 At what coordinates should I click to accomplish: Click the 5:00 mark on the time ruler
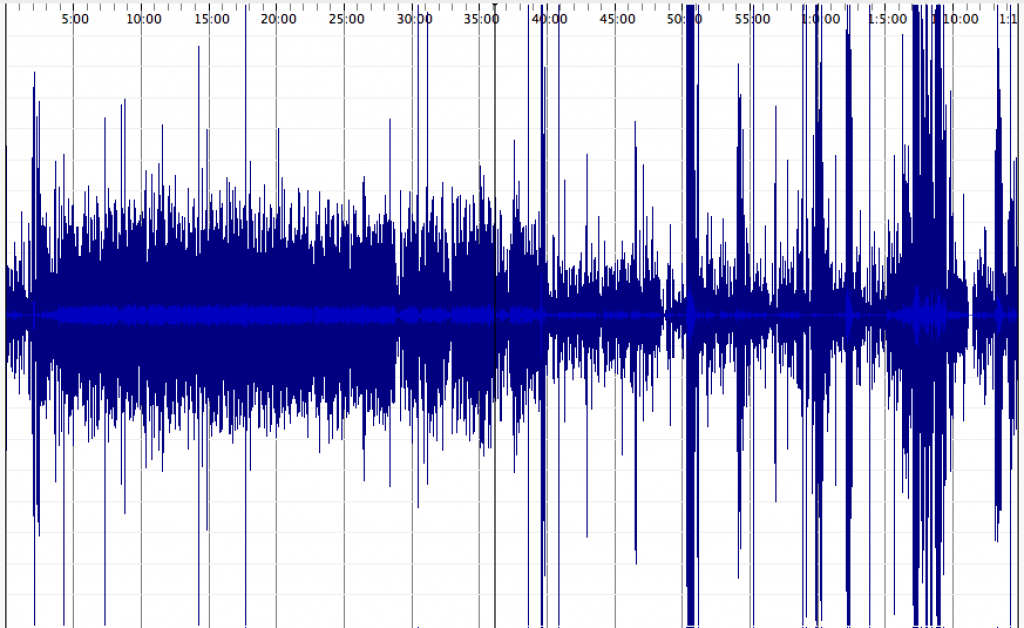[75, 19]
